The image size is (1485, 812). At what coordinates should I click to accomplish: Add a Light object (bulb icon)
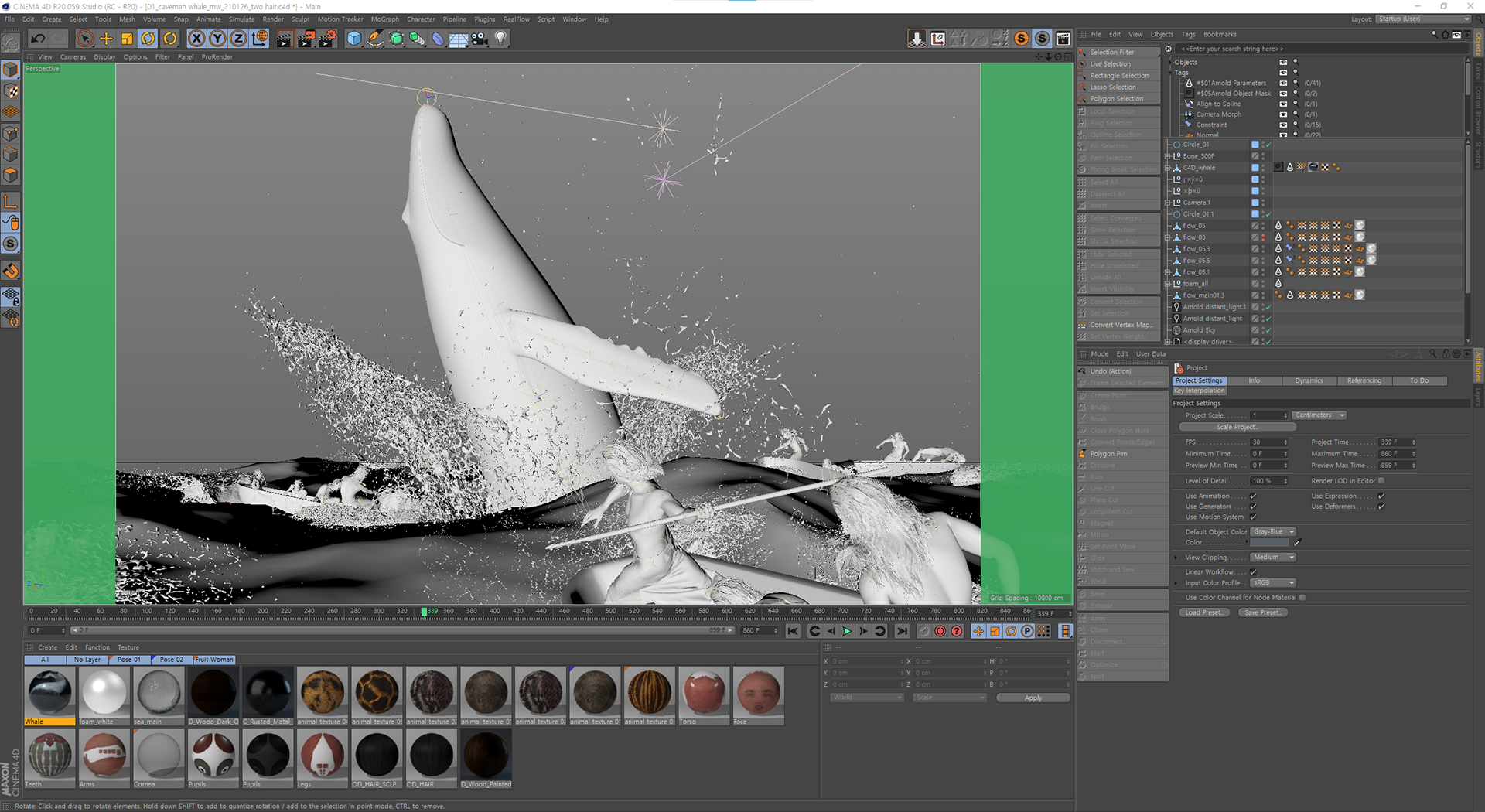pyautogui.click(x=501, y=39)
